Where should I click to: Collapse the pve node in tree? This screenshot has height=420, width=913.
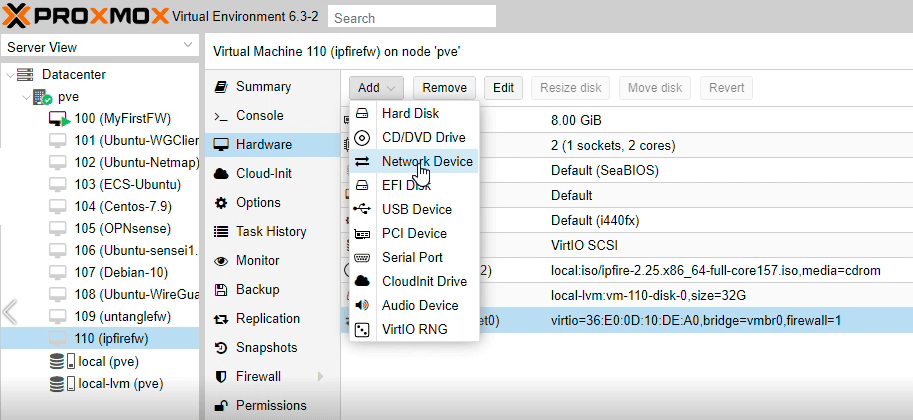[26, 97]
